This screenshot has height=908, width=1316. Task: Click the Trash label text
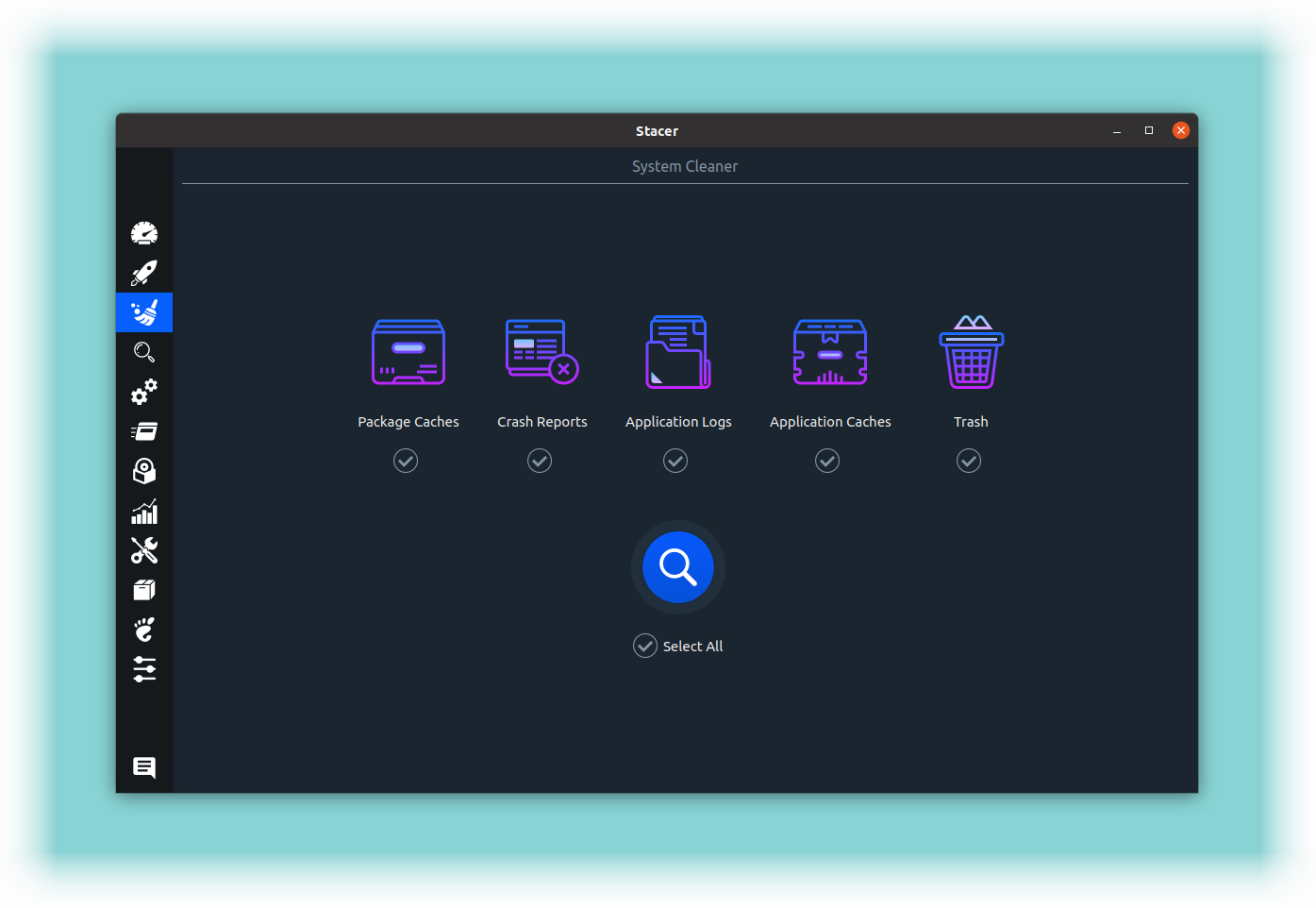tap(971, 422)
